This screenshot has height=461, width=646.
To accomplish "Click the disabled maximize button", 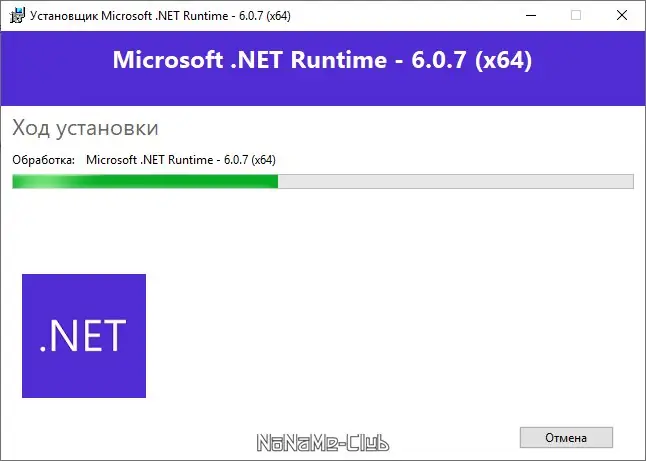I will tap(576, 15).
